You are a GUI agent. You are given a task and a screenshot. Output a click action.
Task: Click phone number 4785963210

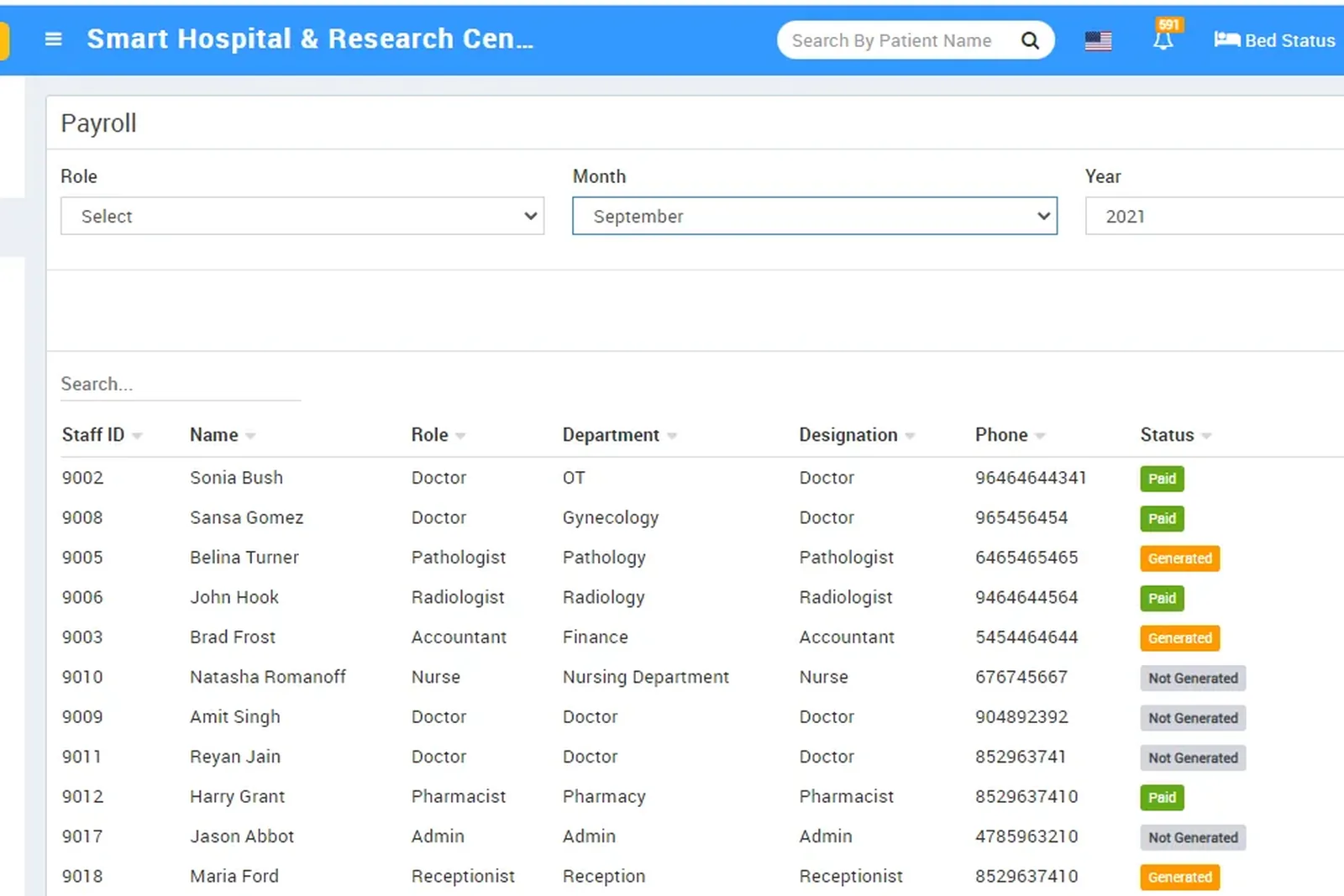(x=1026, y=836)
